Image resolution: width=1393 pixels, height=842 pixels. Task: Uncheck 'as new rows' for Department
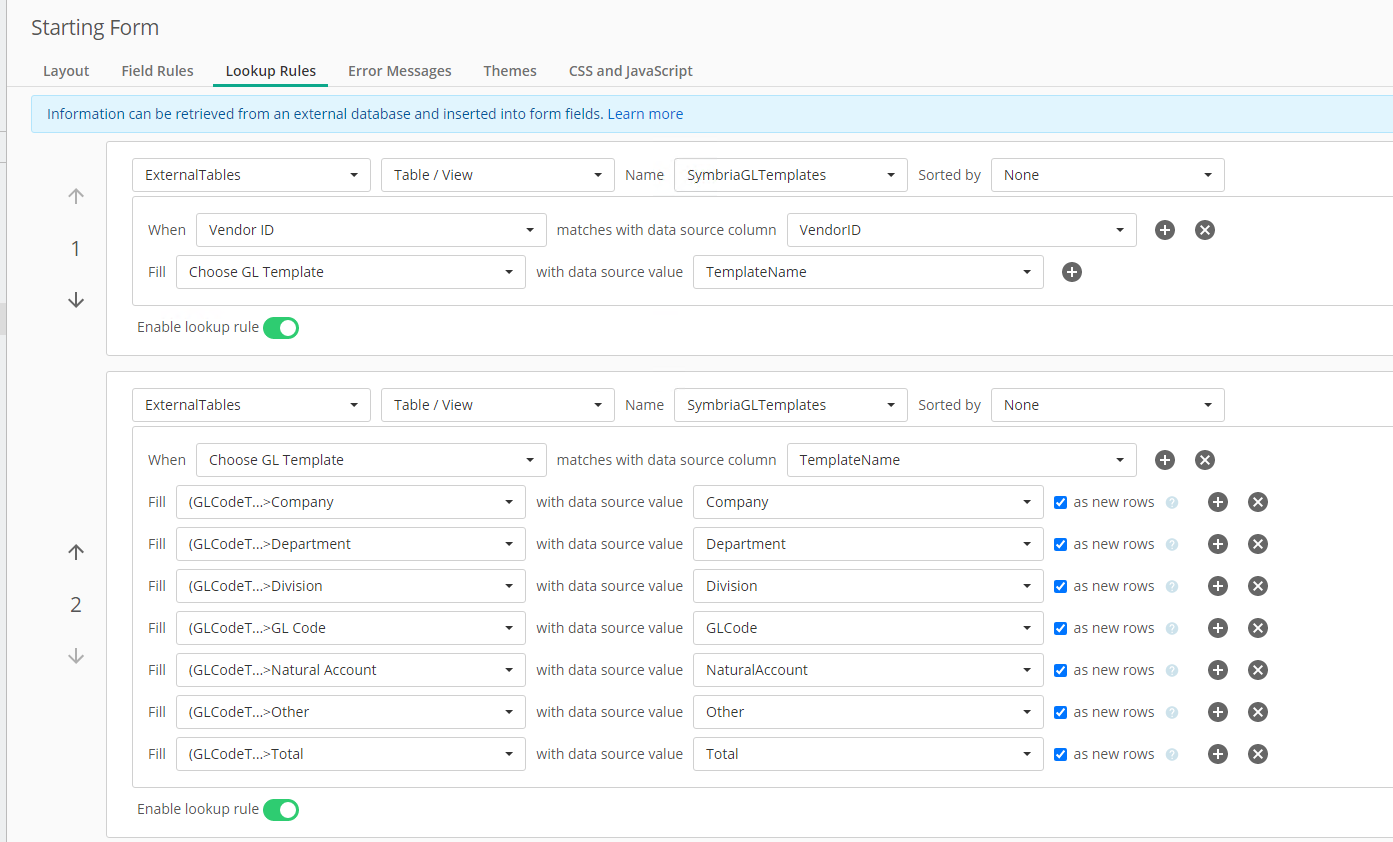pyautogui.click(x=1061, y=544)
